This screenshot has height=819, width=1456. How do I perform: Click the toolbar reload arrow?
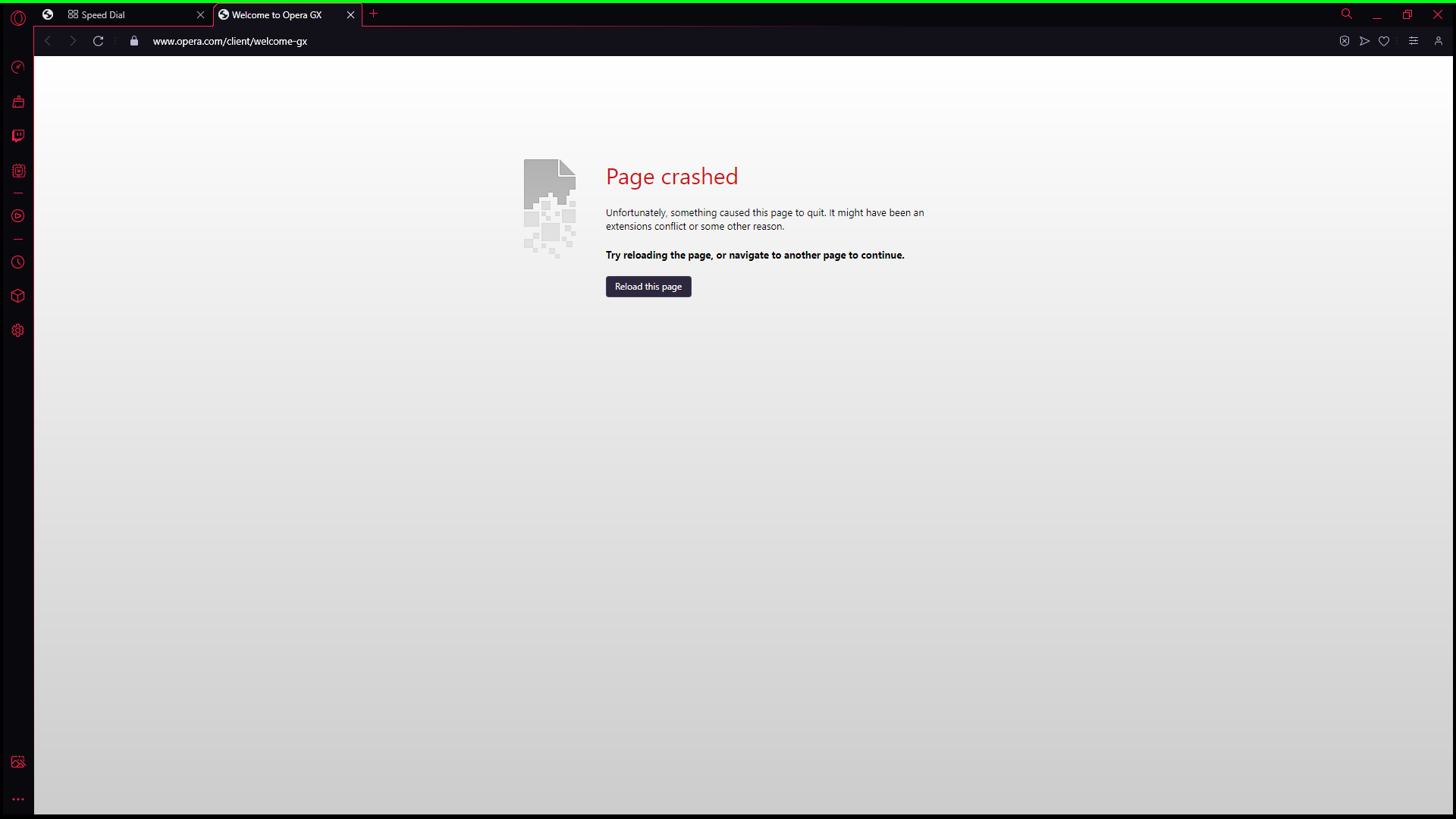98,41
